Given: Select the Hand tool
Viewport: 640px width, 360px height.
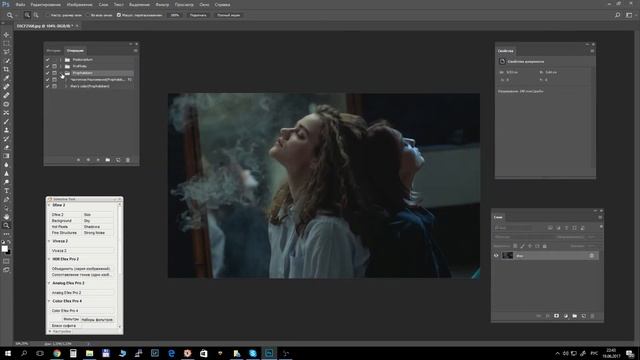Looking at the screenshot, I should point(6,217).
